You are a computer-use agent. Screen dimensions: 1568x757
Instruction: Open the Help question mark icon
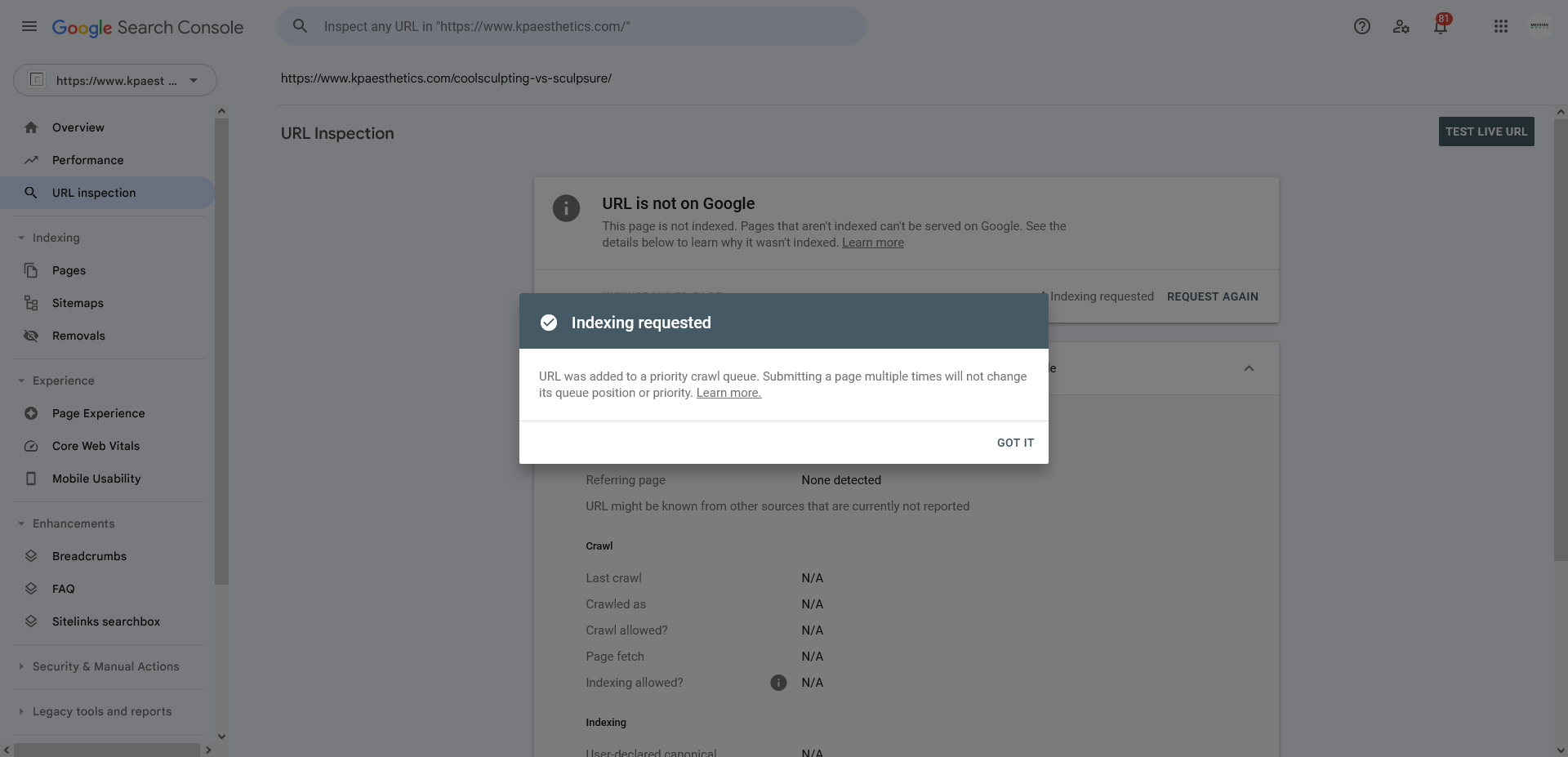[1362, 26]
